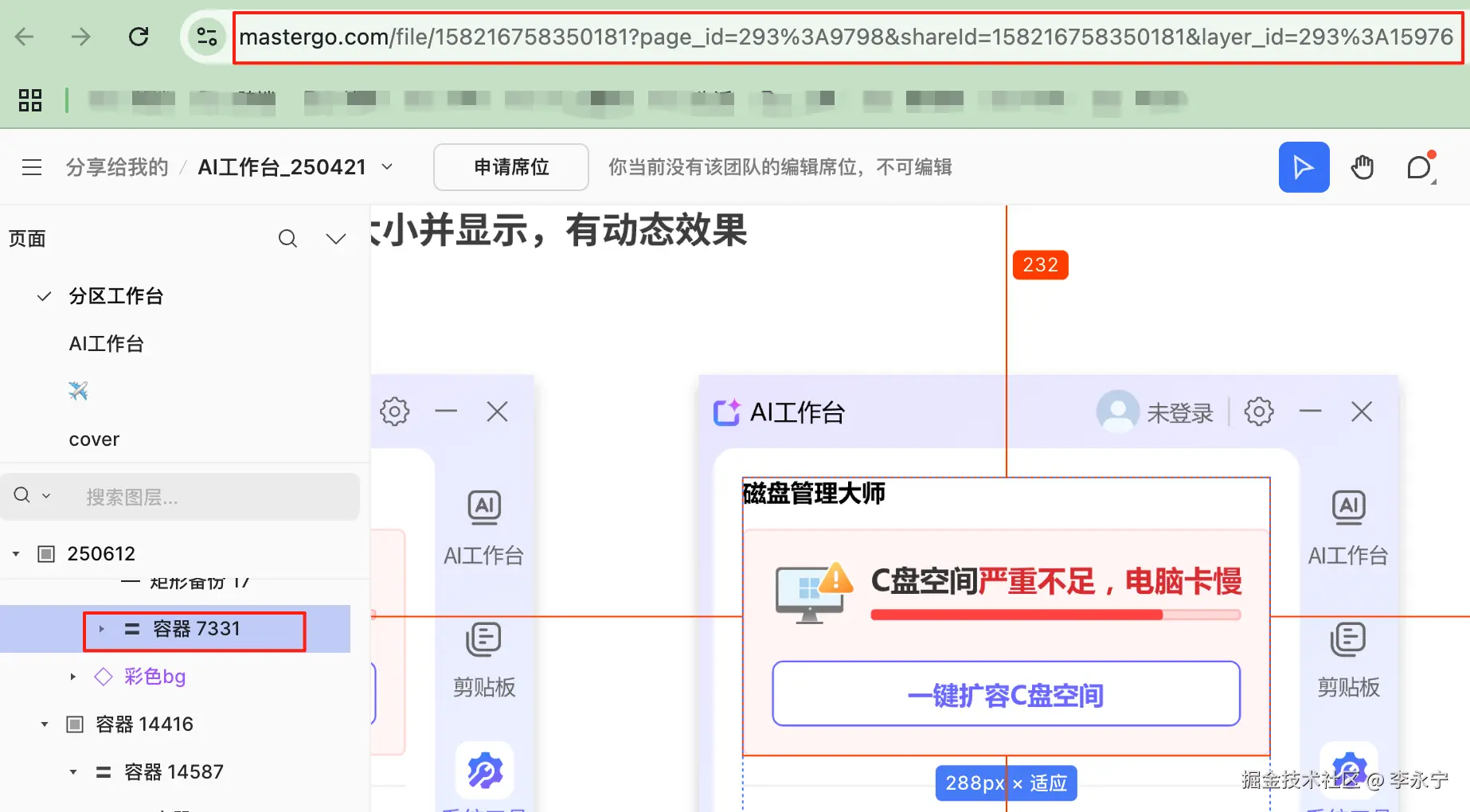Select the move pointer tool
The height and width of the screenshot is (812, 1470).
(x=1304, y=167)
